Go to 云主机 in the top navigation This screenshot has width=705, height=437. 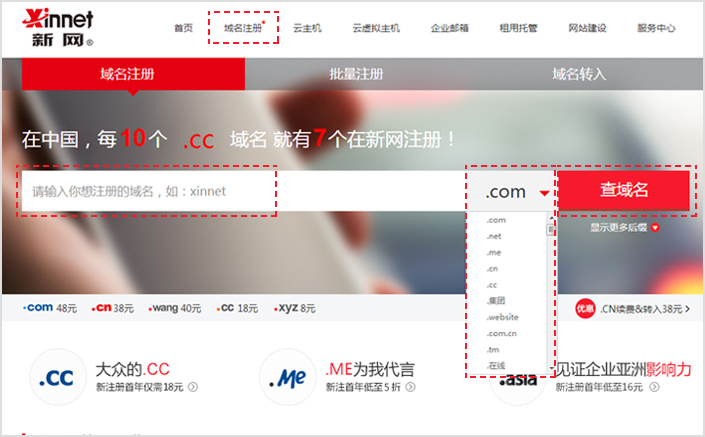[308, 28]
